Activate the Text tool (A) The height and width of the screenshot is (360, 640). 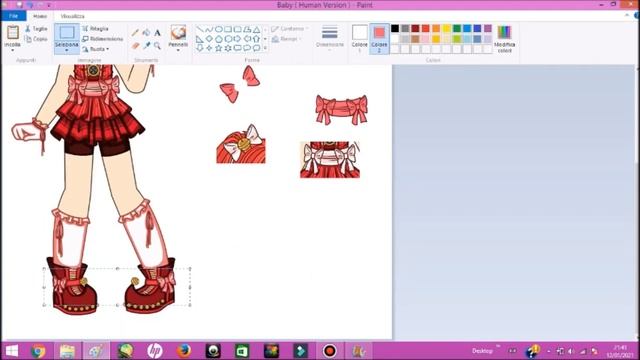click(157, 33)
